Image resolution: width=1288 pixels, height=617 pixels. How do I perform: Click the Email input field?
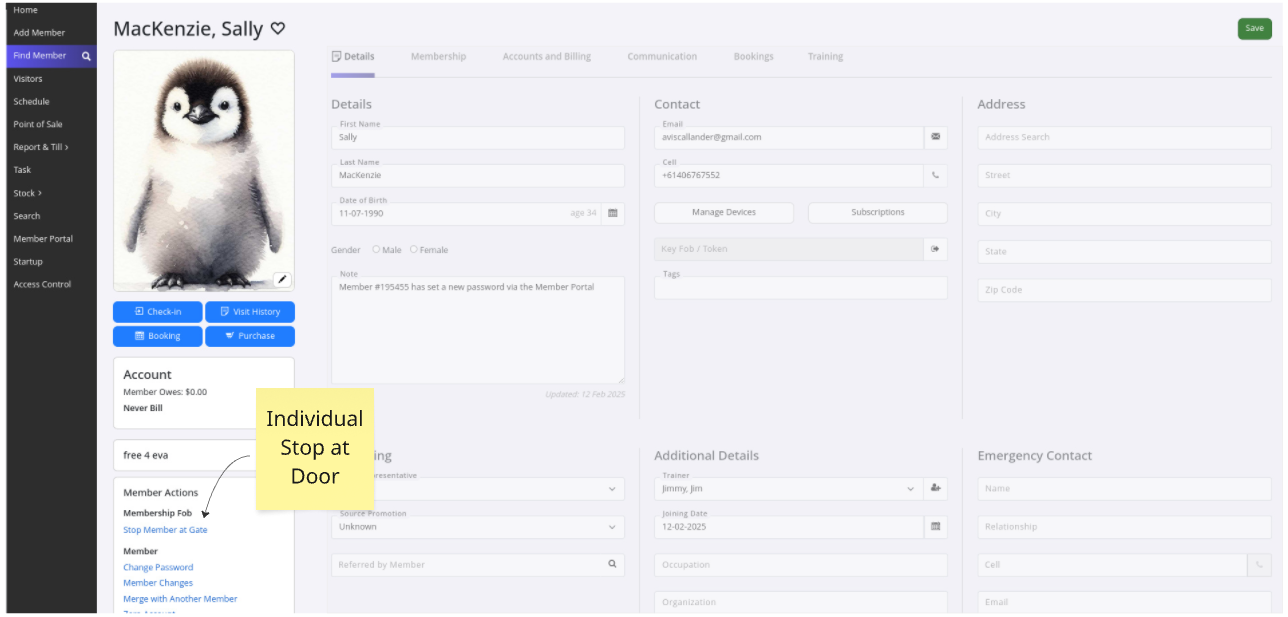click(x=789, y=137)
